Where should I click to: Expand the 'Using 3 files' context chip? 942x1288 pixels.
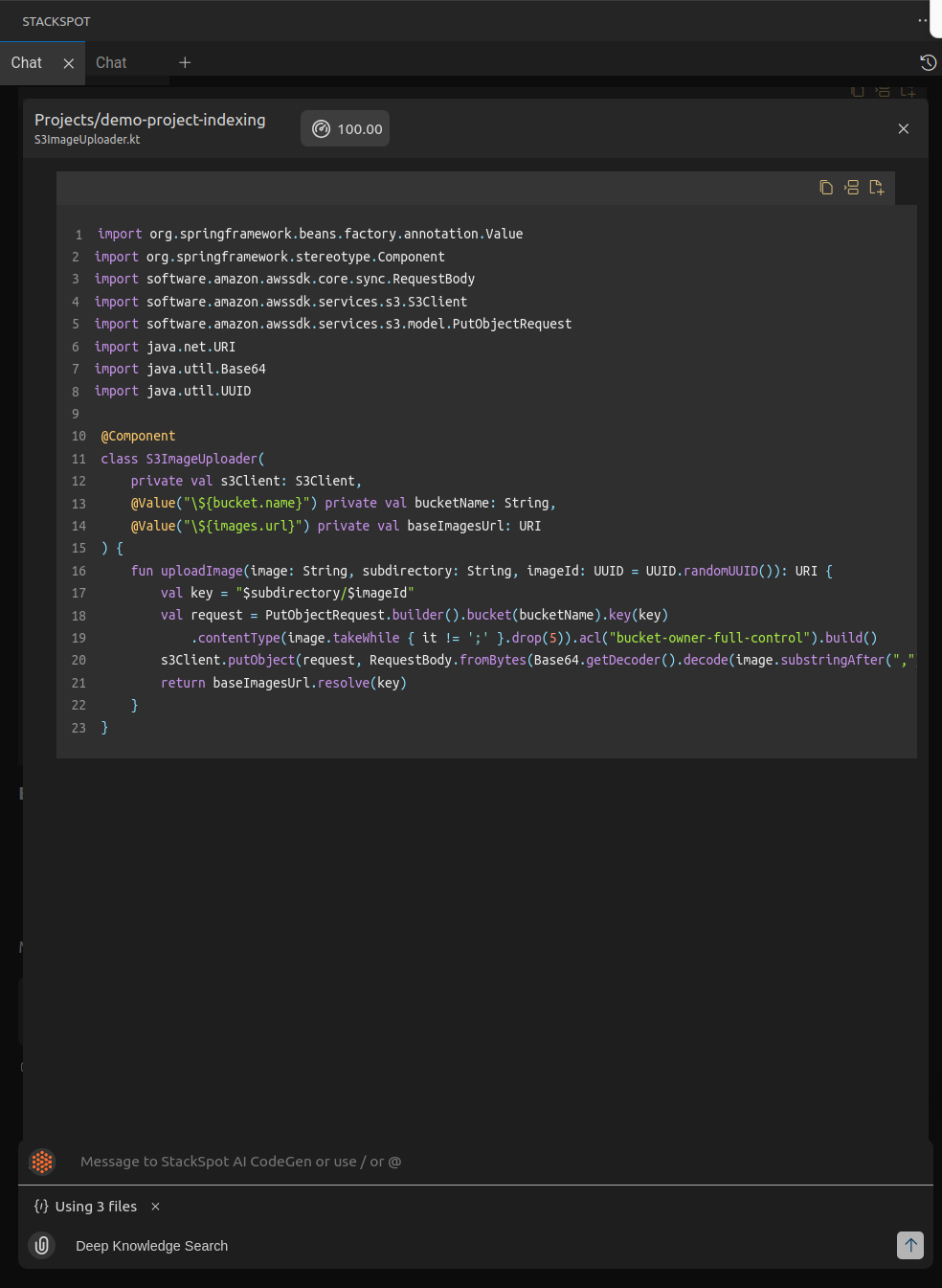click(x=95, y=1207)
